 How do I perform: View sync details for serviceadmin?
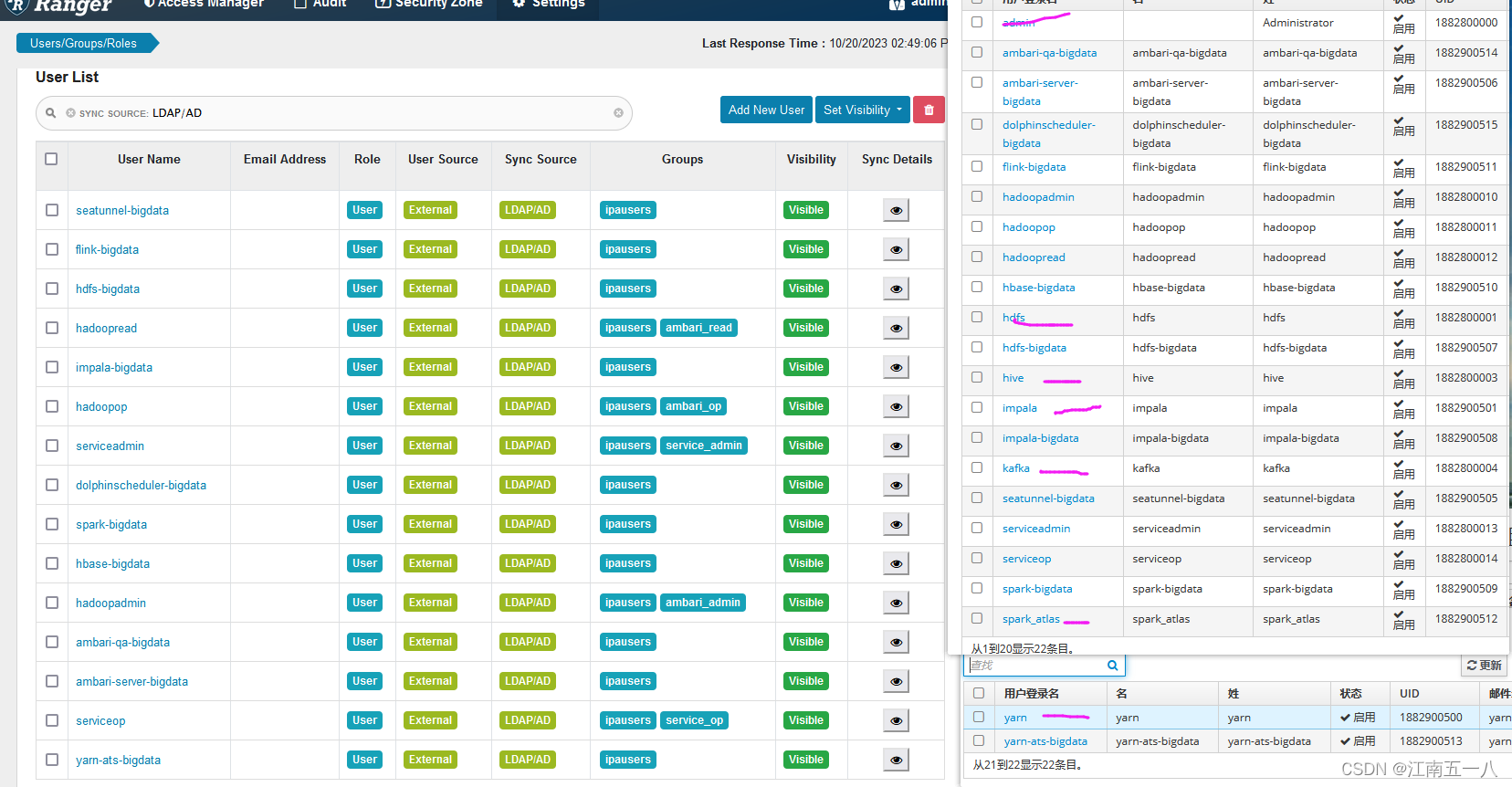[897, 446]
